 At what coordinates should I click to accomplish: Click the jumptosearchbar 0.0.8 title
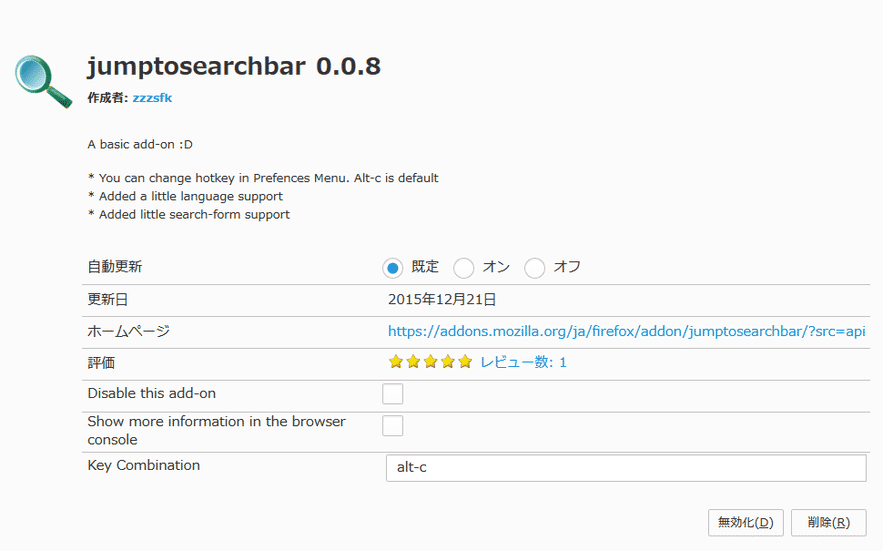(234, 66)
